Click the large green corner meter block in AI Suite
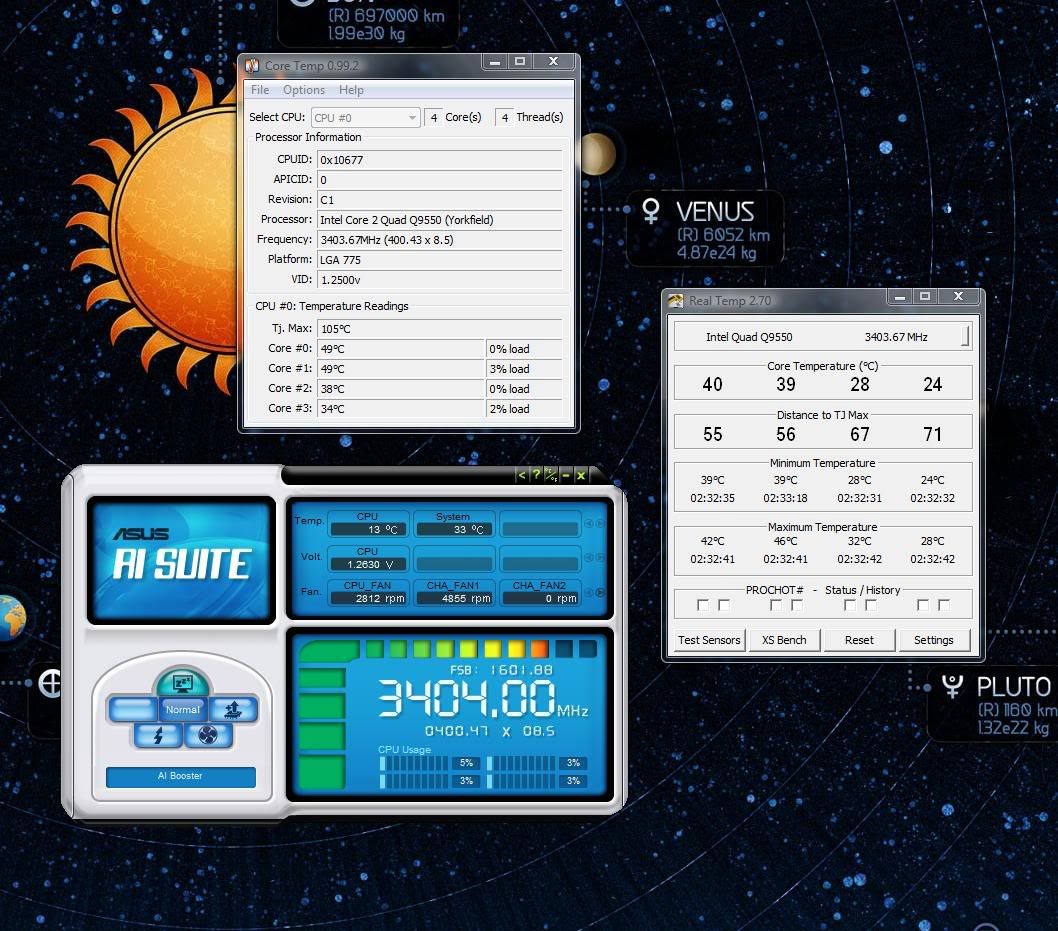Viewport: 1058px width, 931px height. pos(329,651)
